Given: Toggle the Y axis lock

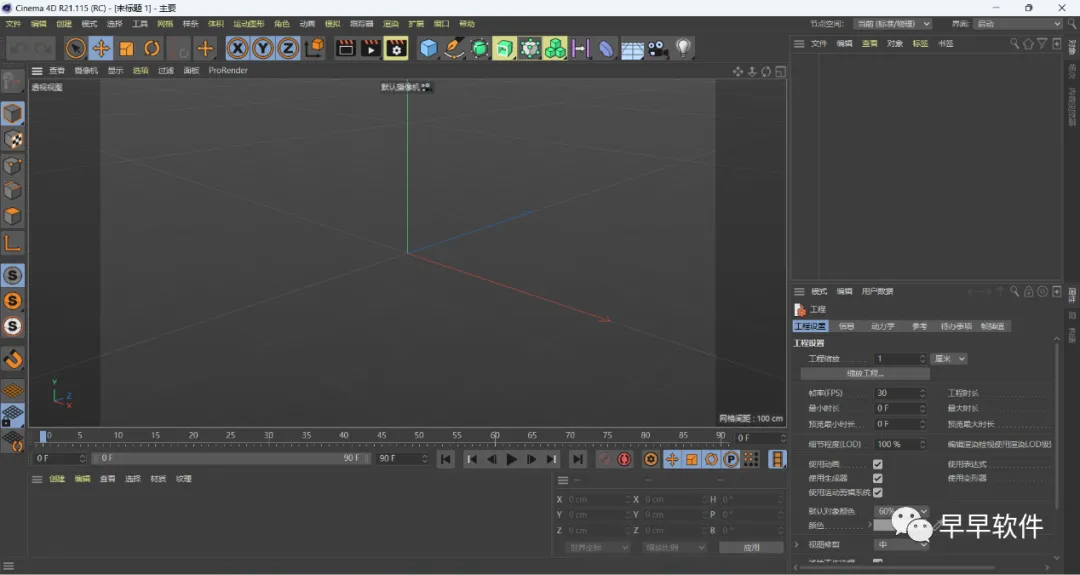Looking at the screenshot, I should coord(263,48).
